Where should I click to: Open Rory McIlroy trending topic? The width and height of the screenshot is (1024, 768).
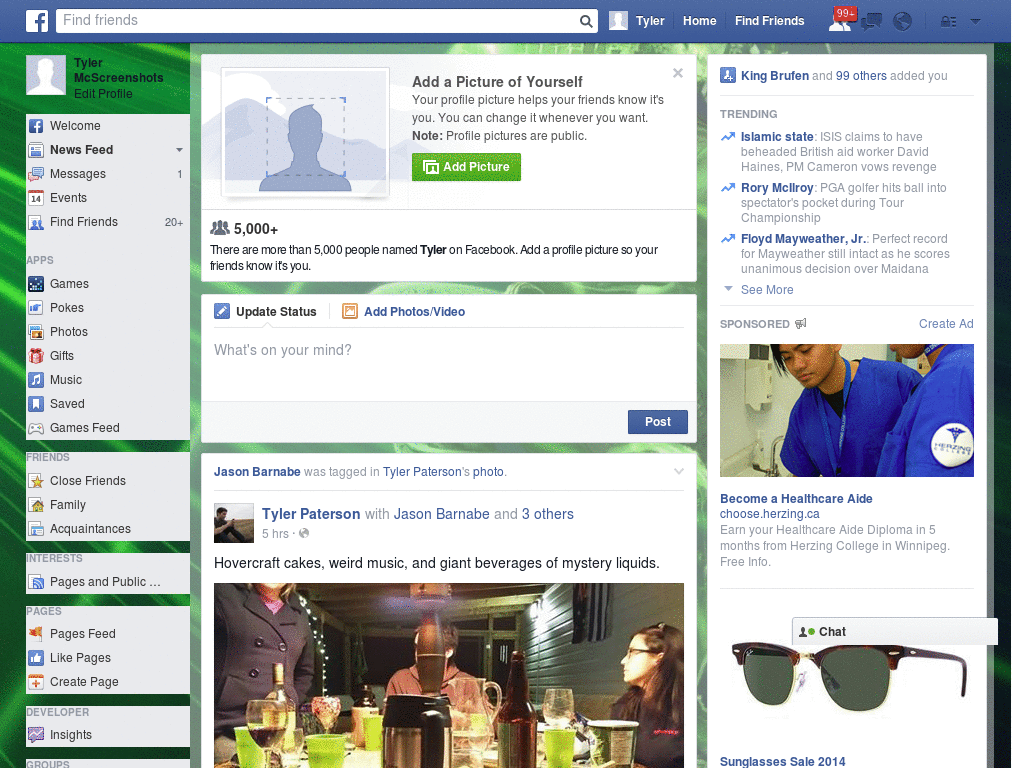(x=777, y=188)
